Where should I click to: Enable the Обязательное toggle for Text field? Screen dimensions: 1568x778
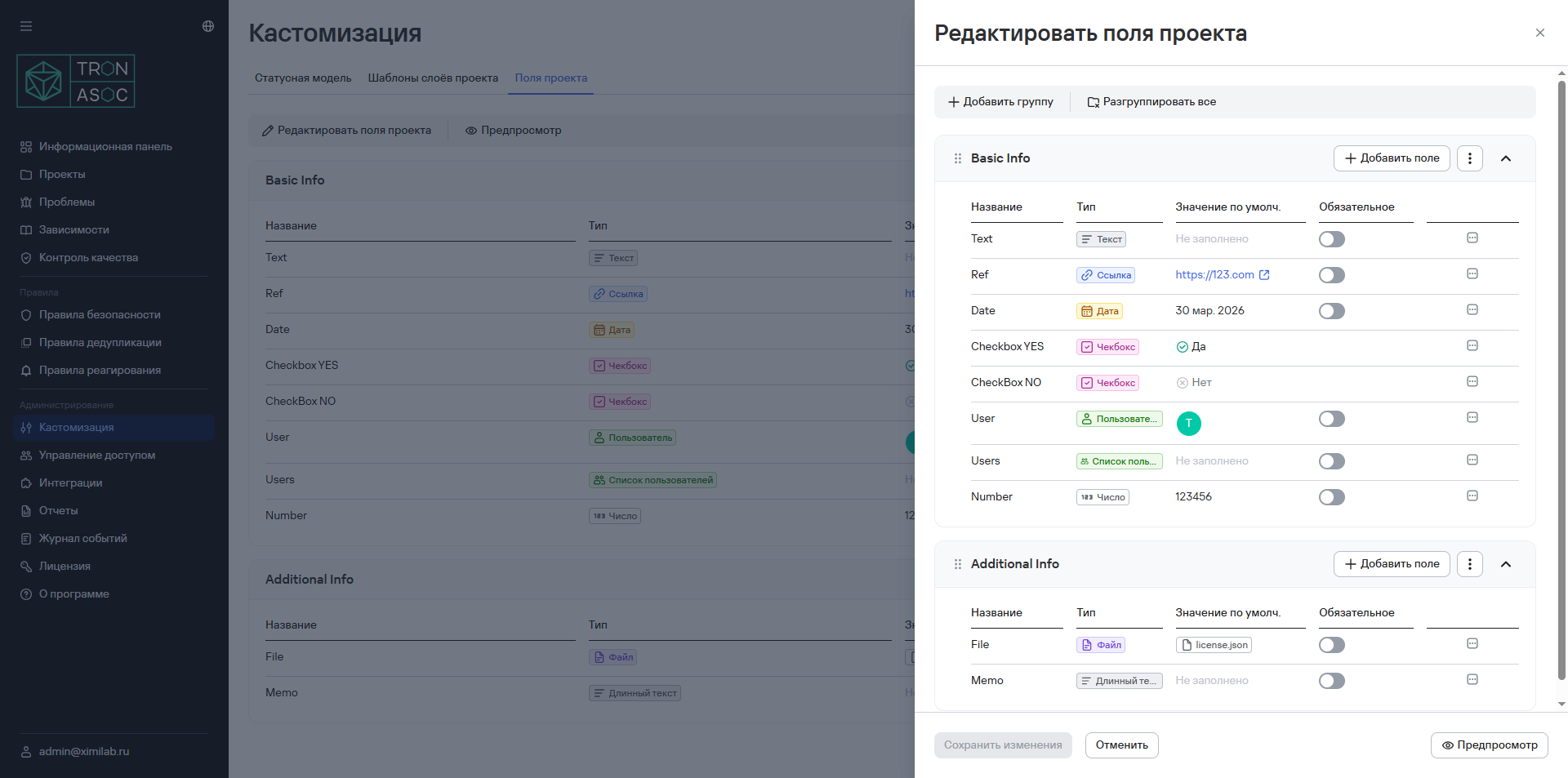pyautogui.click(x=1331, y=238)
